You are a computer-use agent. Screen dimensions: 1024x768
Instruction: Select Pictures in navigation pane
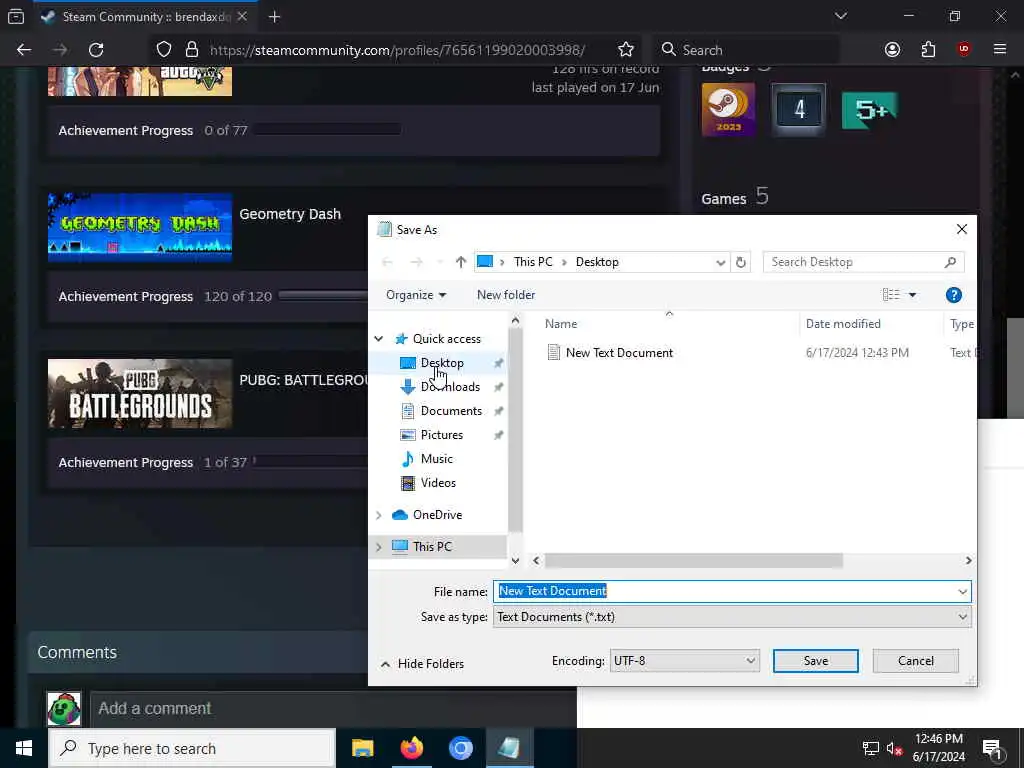(x=441, y=435)
